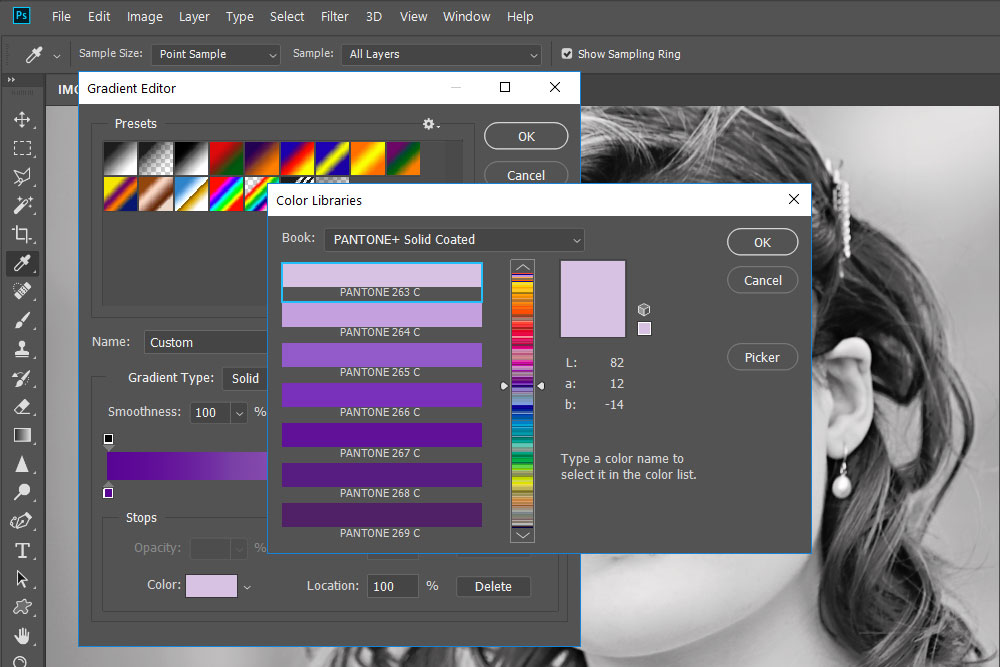Select the purple color stop below gradient bar
Screen dimensions: 1000x667
108,492
